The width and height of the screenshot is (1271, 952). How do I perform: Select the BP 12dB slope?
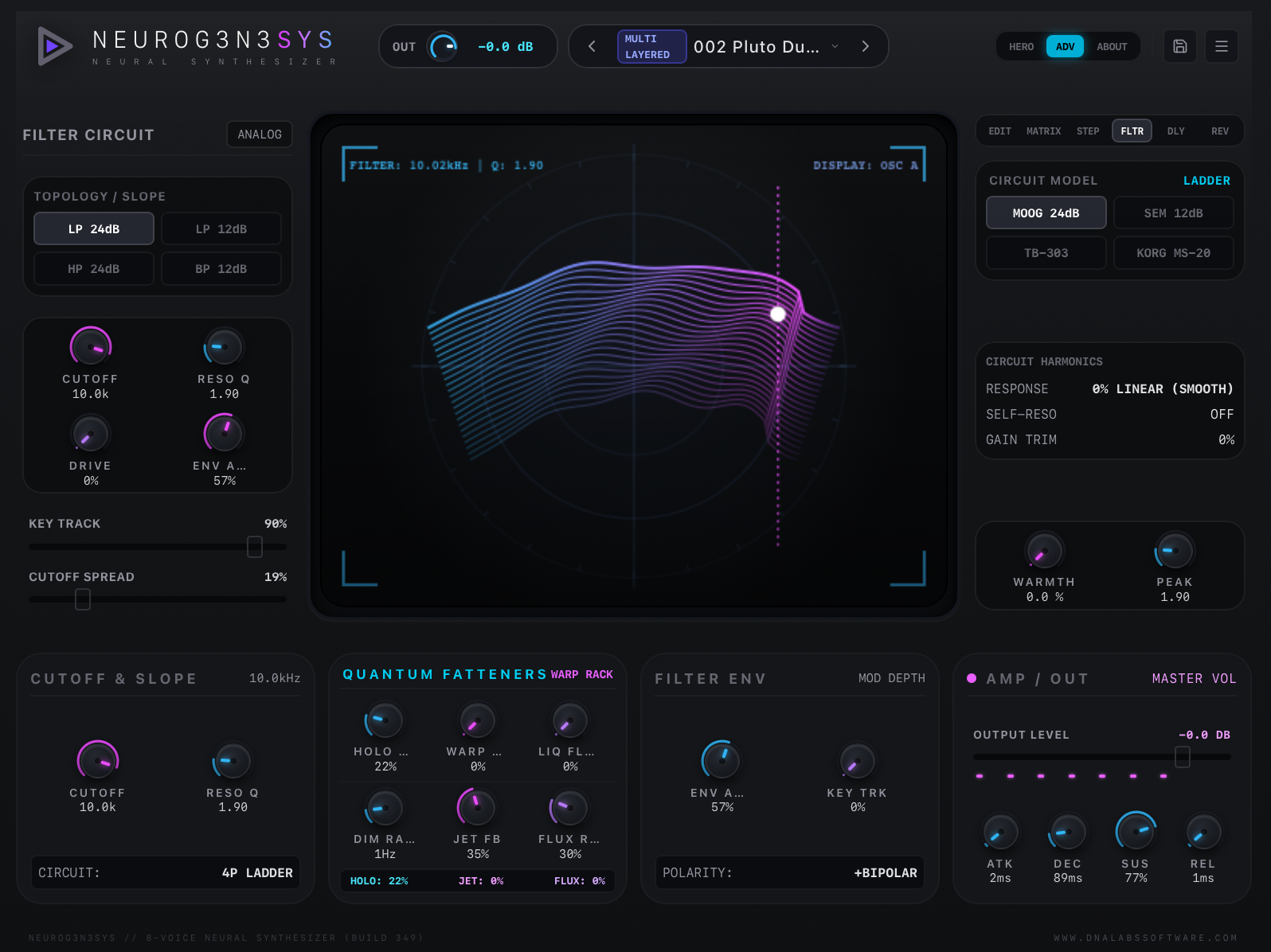[x=221, y=269]
